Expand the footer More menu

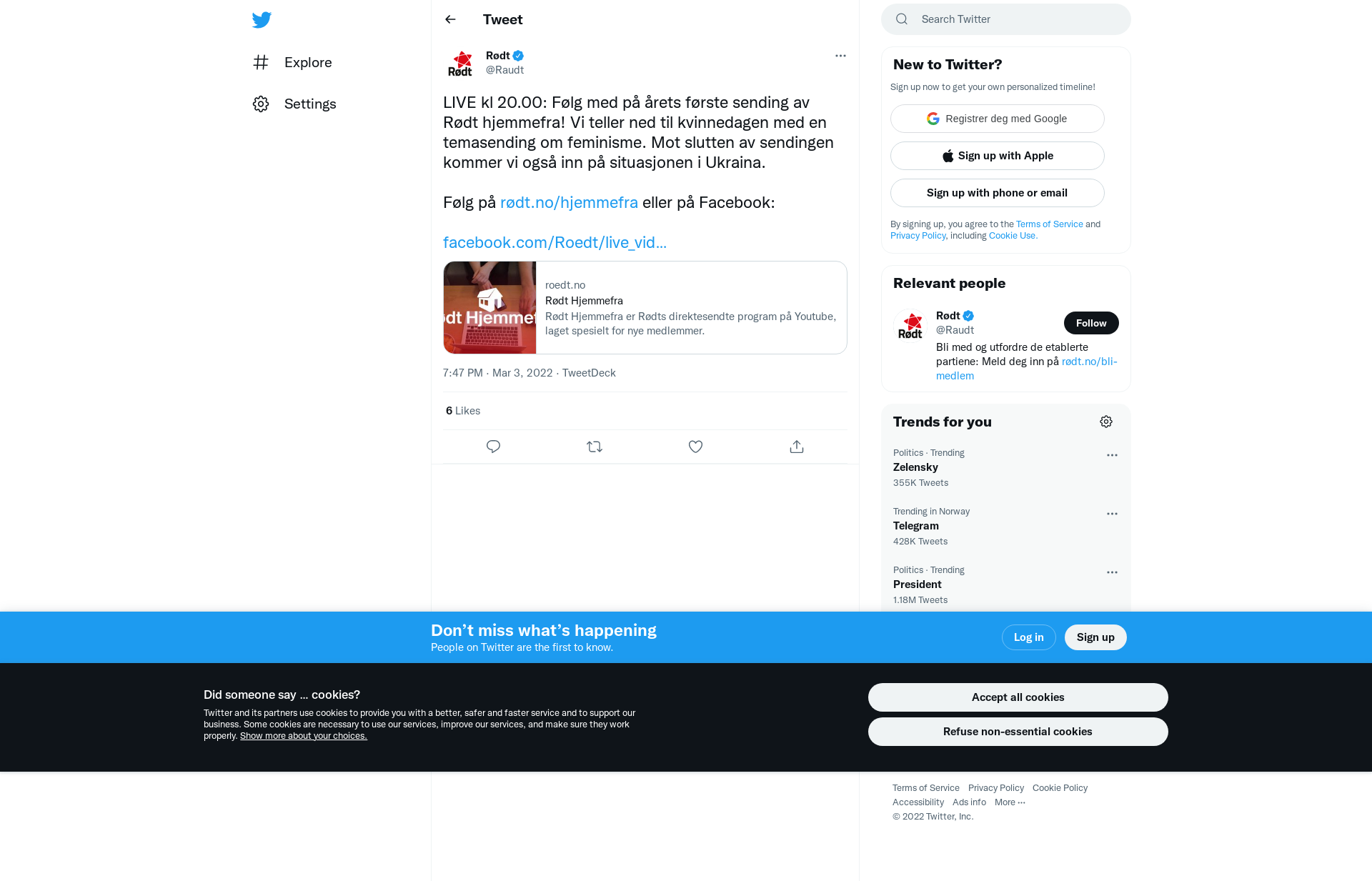coord(1010,802)
